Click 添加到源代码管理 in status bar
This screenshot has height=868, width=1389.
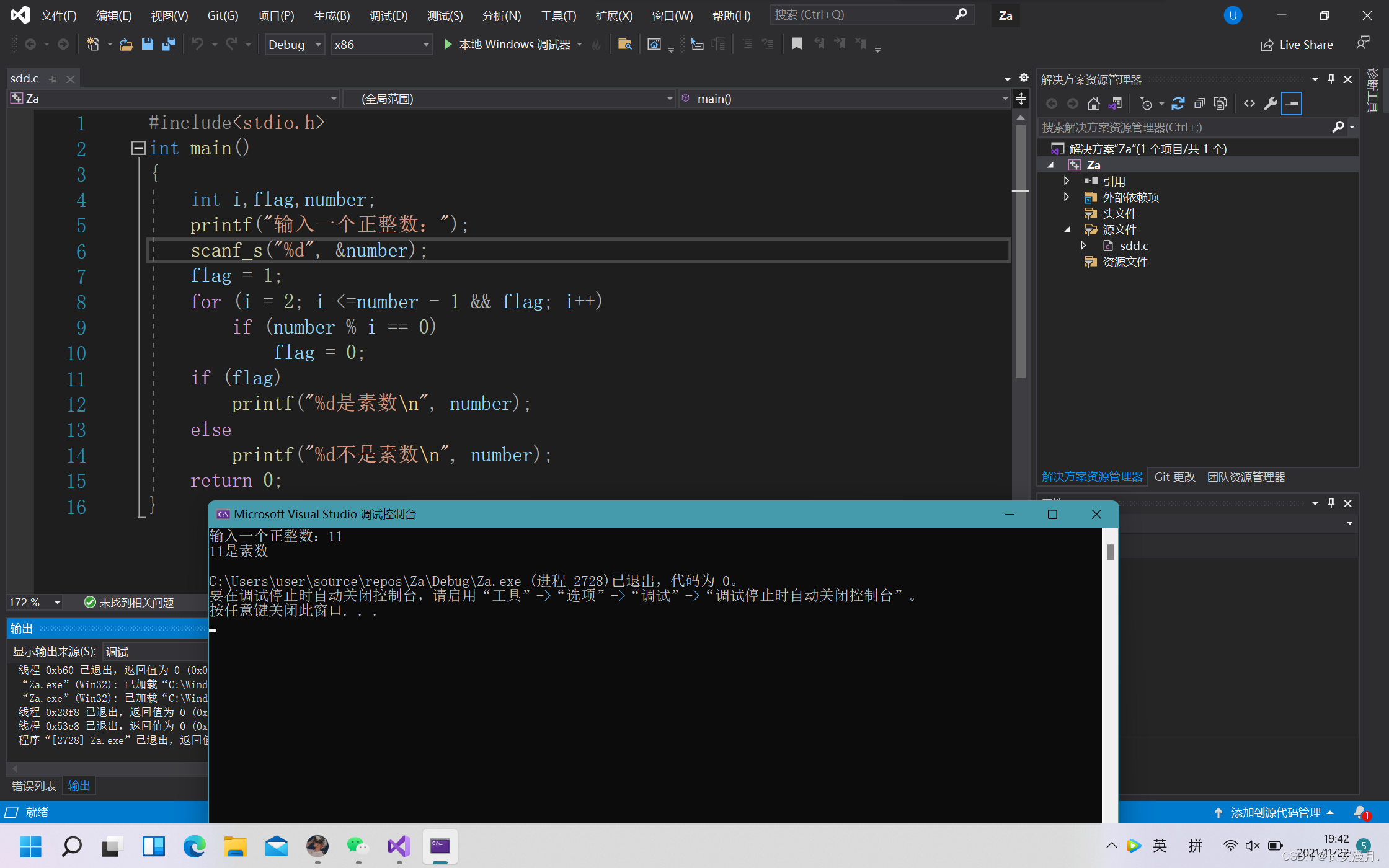click(1275, 812)
